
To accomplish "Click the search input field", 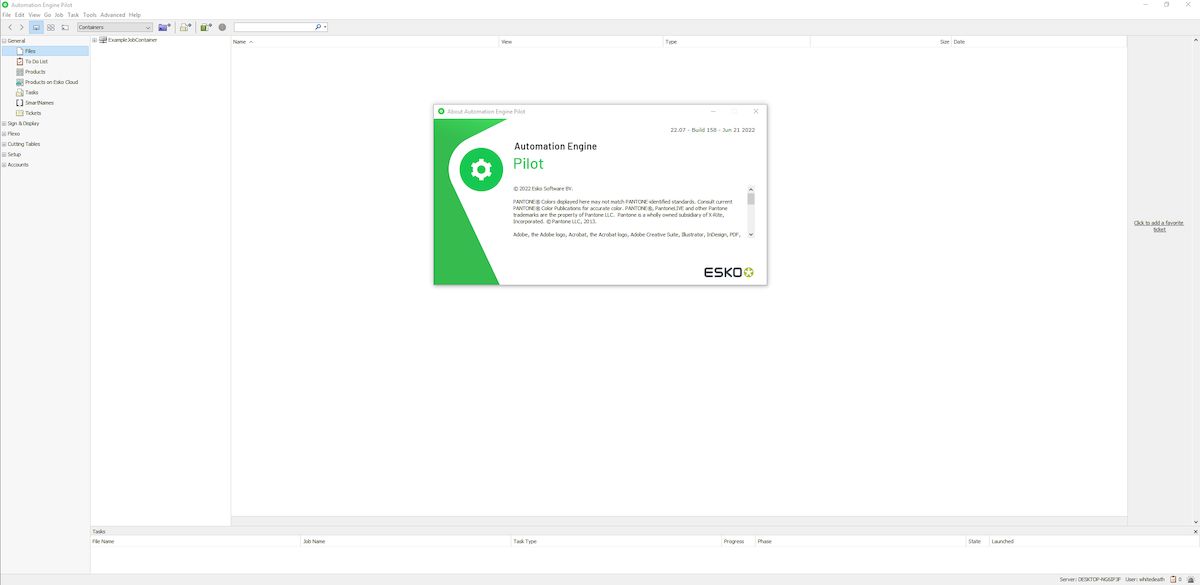I will pos(273,27).
